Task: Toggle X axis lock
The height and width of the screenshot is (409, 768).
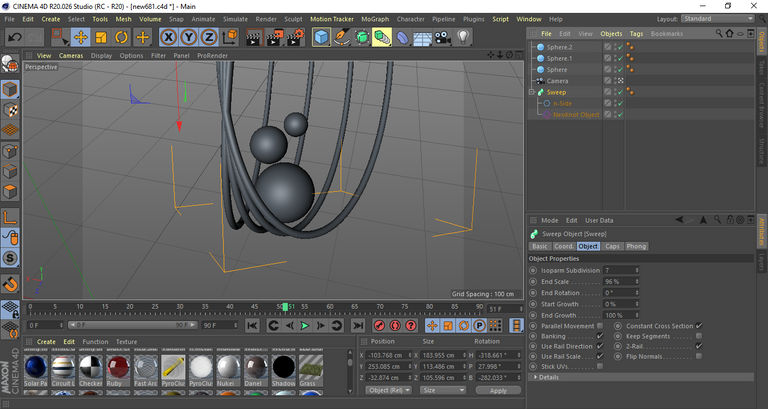Action: (168, 37)
